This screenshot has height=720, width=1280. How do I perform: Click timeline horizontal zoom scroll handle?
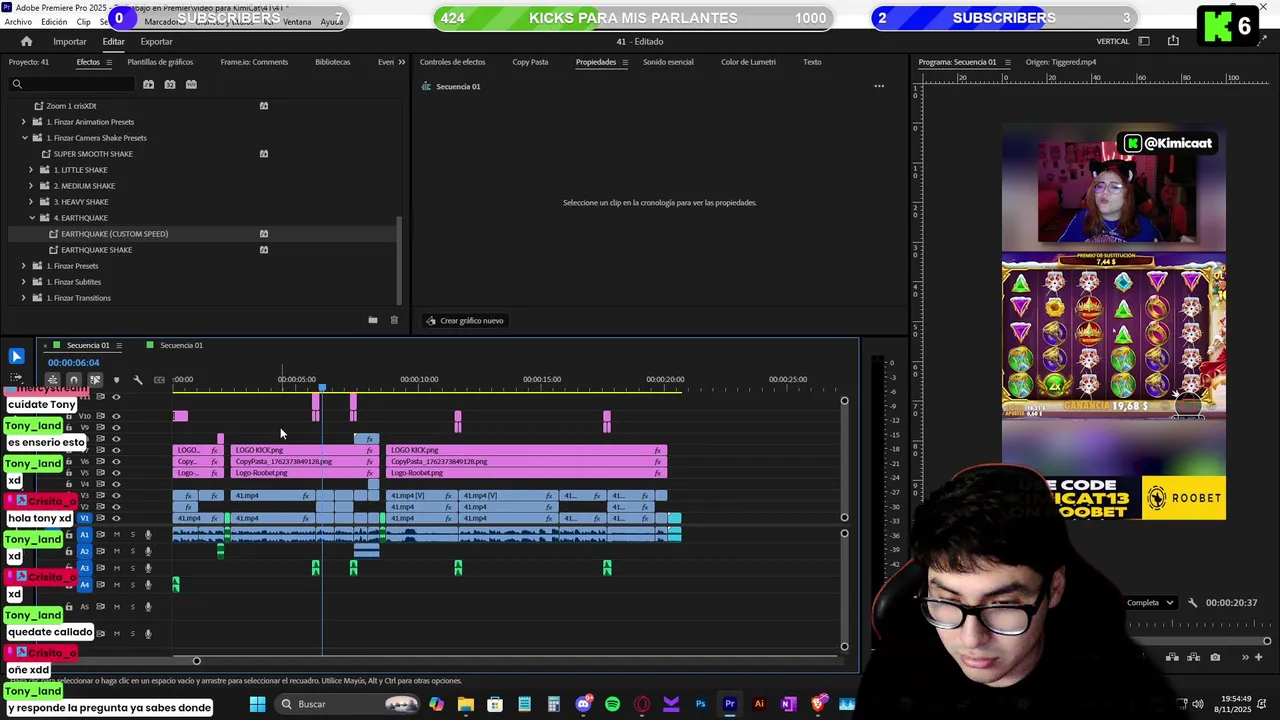[x=196, y=661]
